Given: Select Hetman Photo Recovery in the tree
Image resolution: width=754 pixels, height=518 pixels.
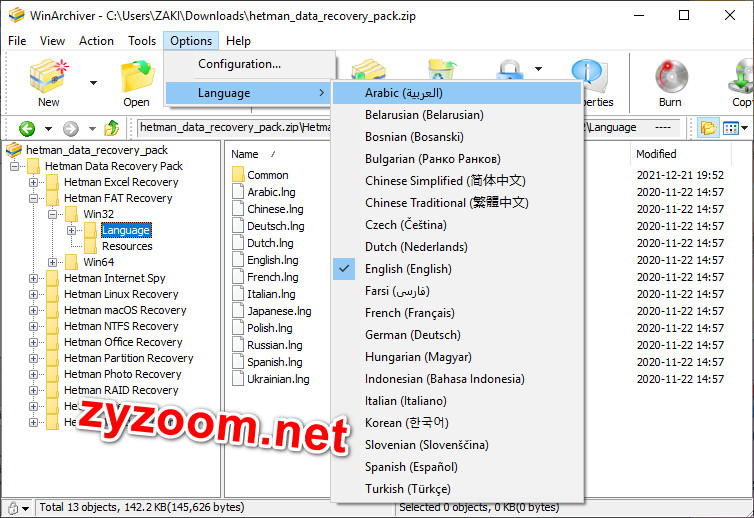Looking at the screenshot, I should point(123,374).
